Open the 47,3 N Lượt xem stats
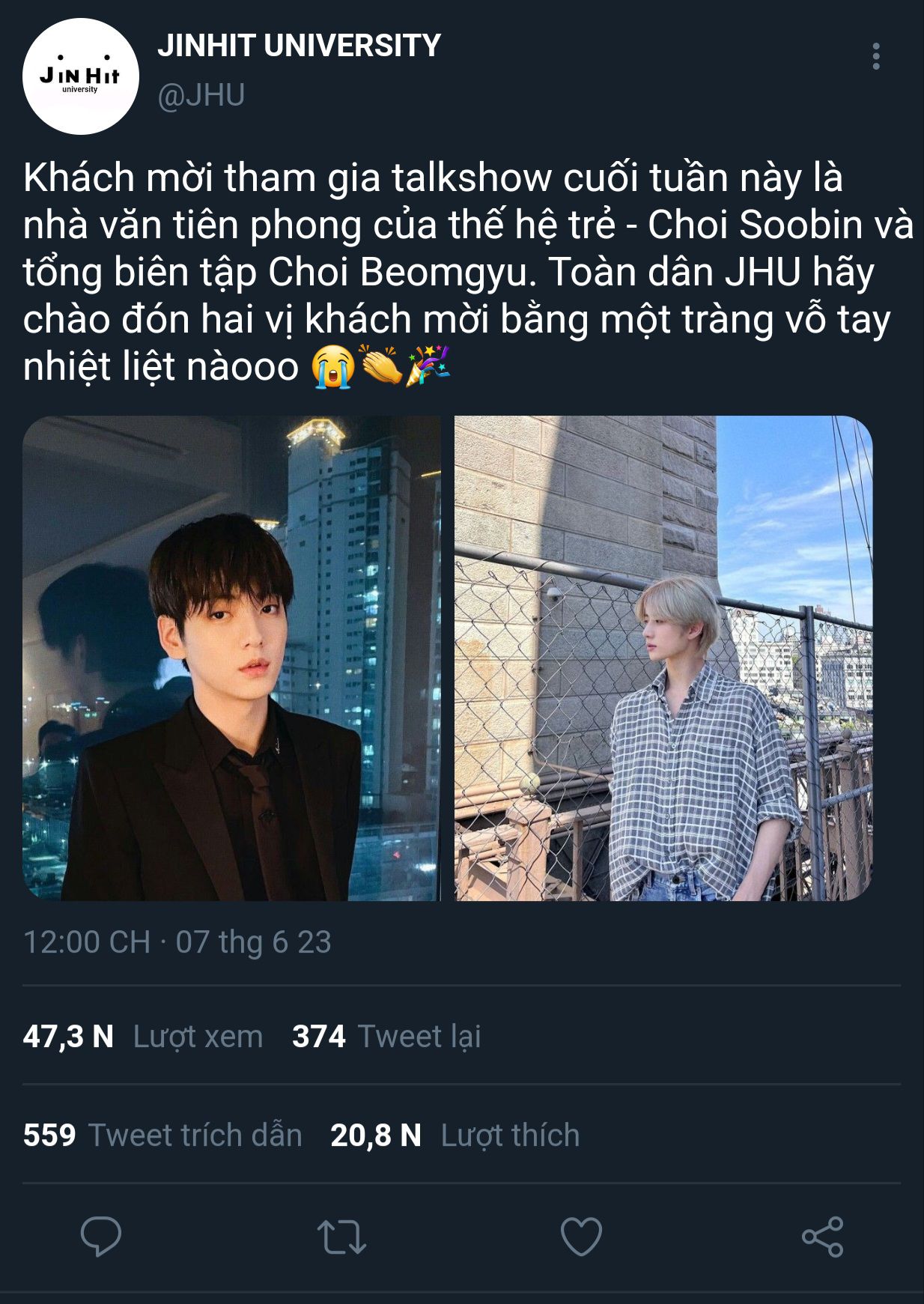The image size is (924, 1304). pyautogui.click(x=143, y=1037)
